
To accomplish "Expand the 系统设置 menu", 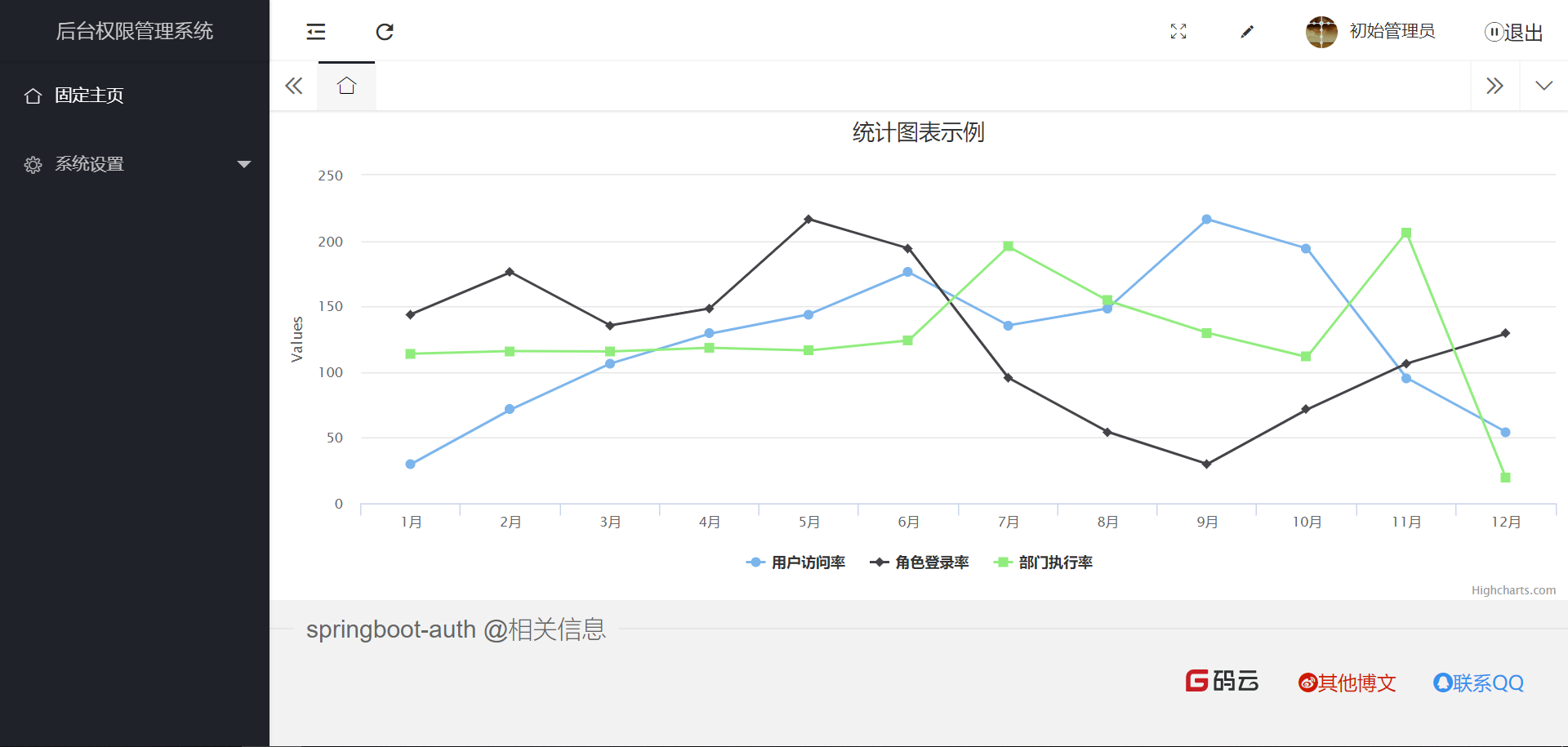I will point(135,164).
